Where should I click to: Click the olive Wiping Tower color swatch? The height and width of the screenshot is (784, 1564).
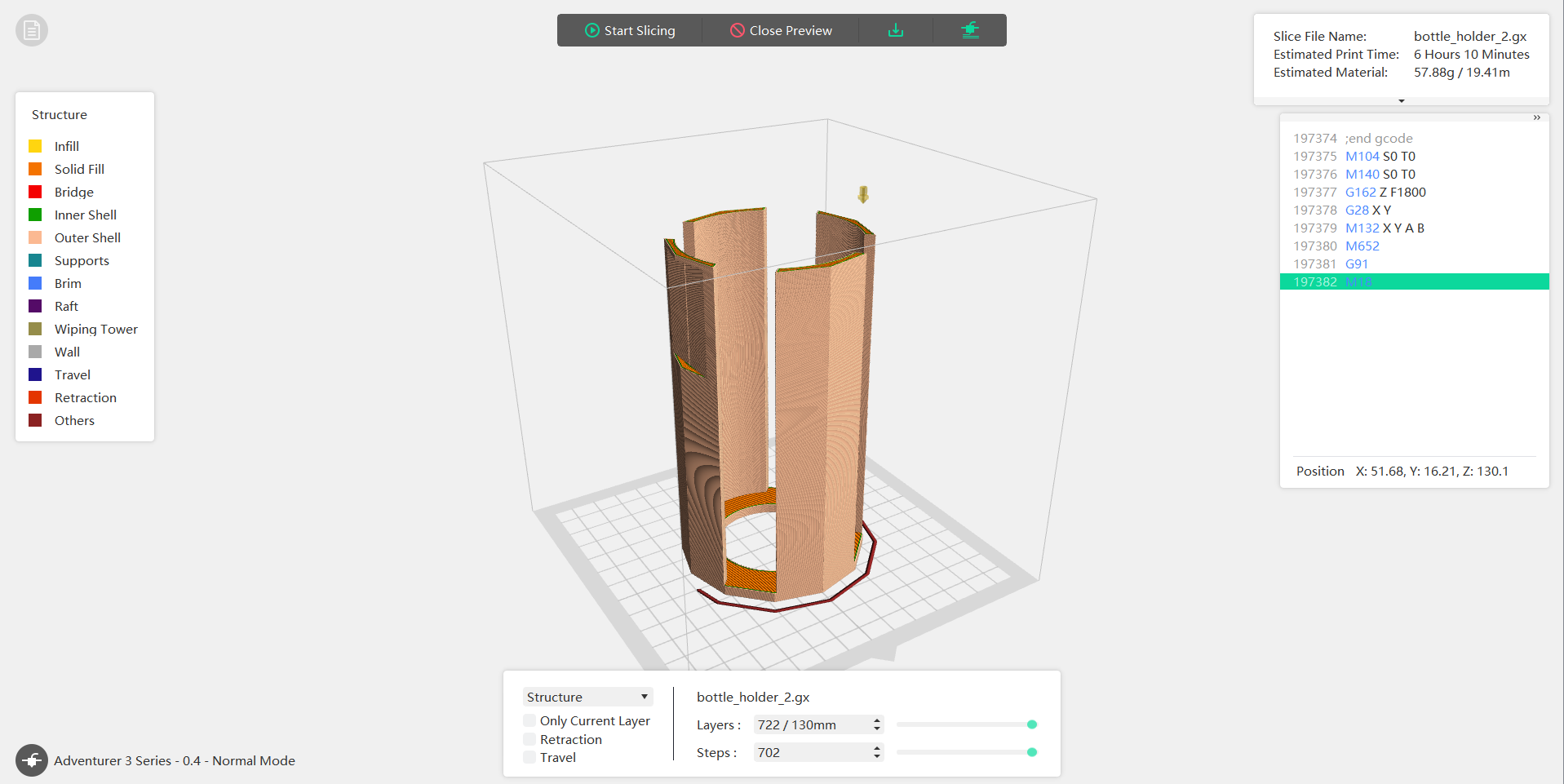[35, 329]
